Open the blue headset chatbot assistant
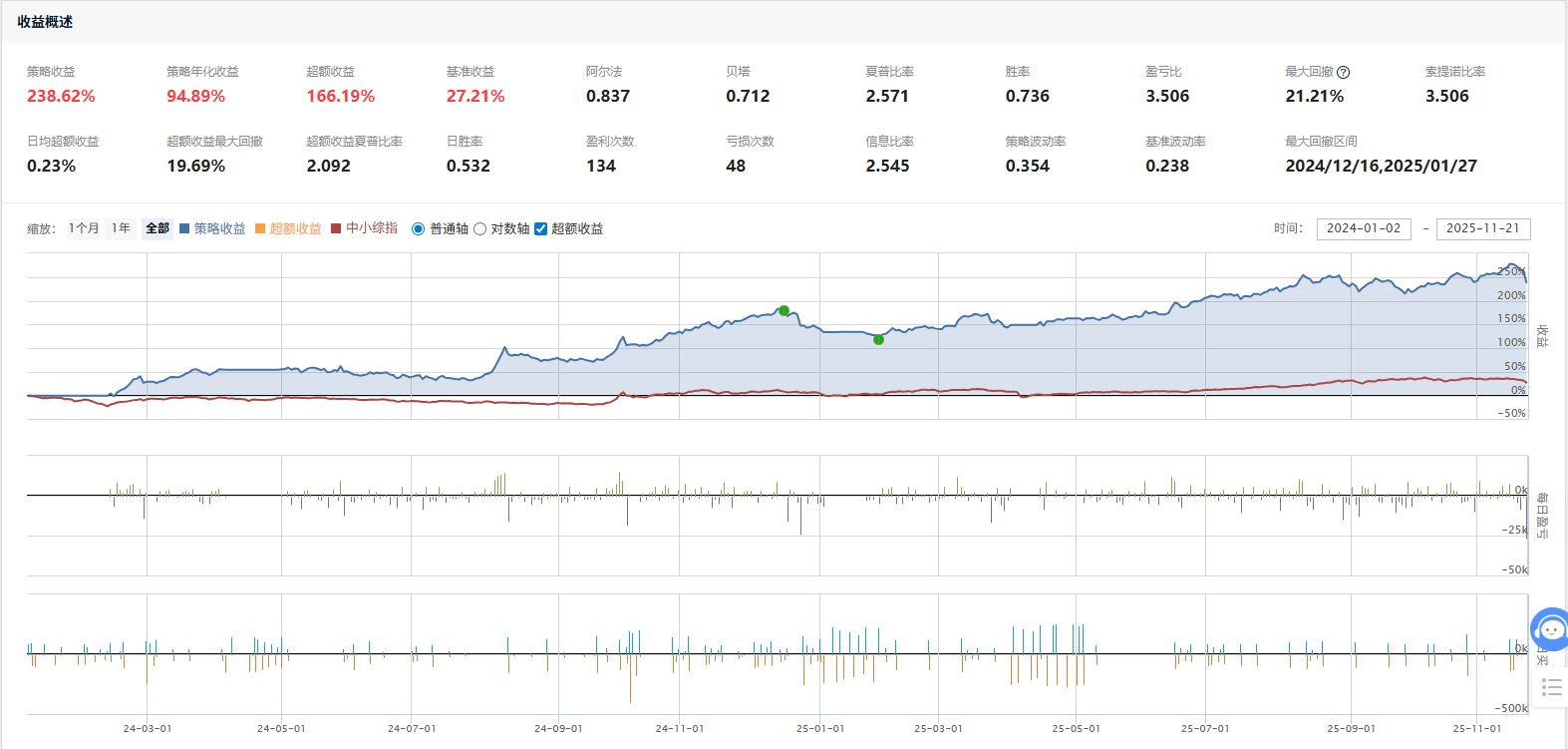 [1550, 629]
